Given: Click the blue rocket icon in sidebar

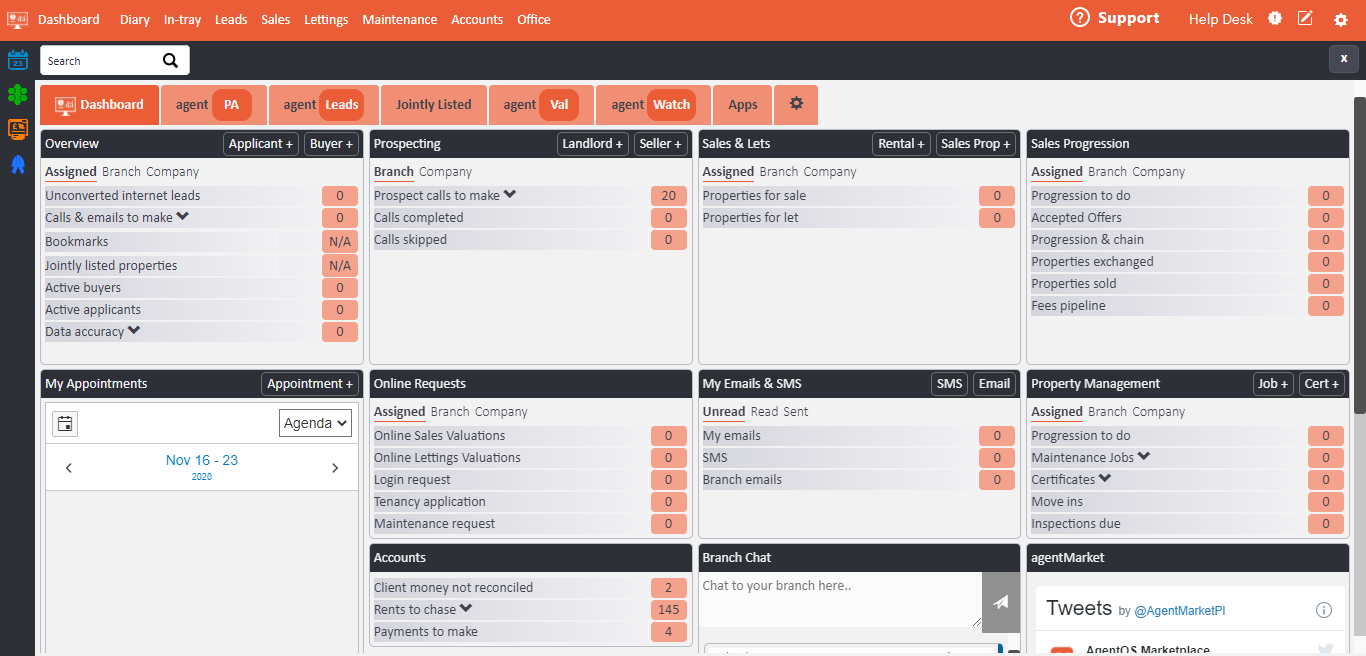Looking at the screenshot, I should 18,164.
